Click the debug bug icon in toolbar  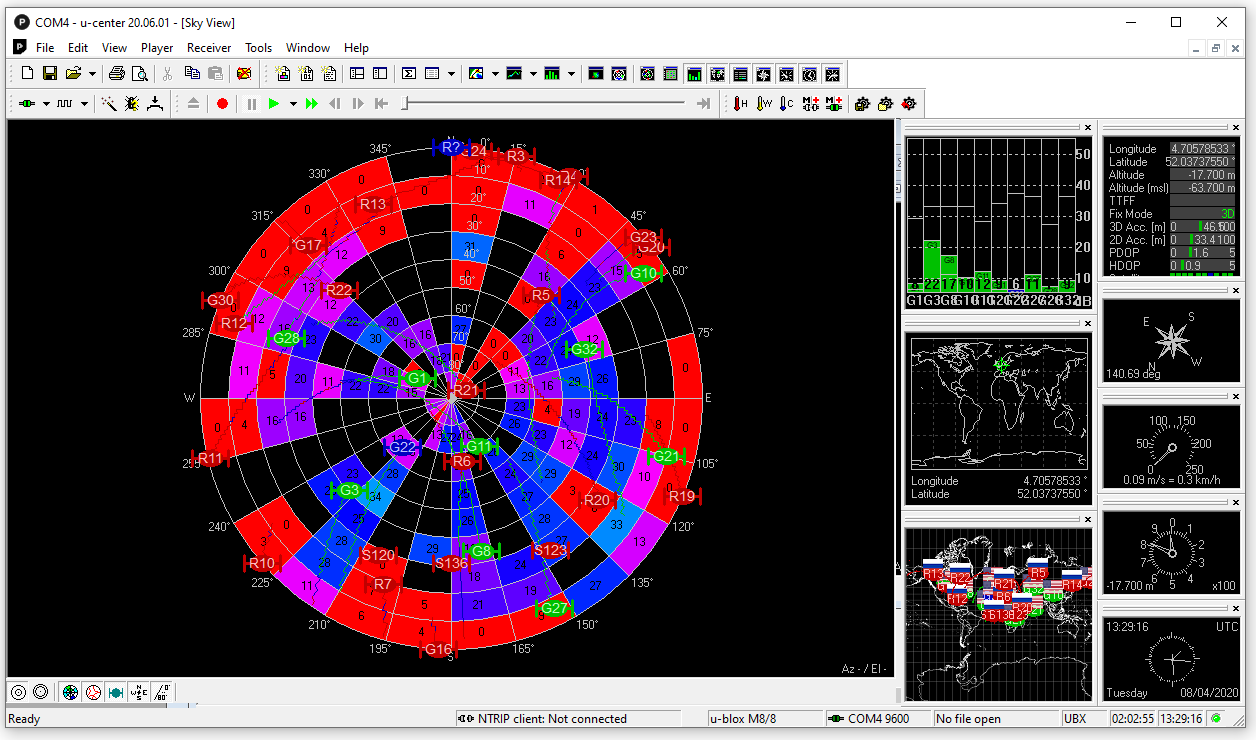(x=132, y=103)
